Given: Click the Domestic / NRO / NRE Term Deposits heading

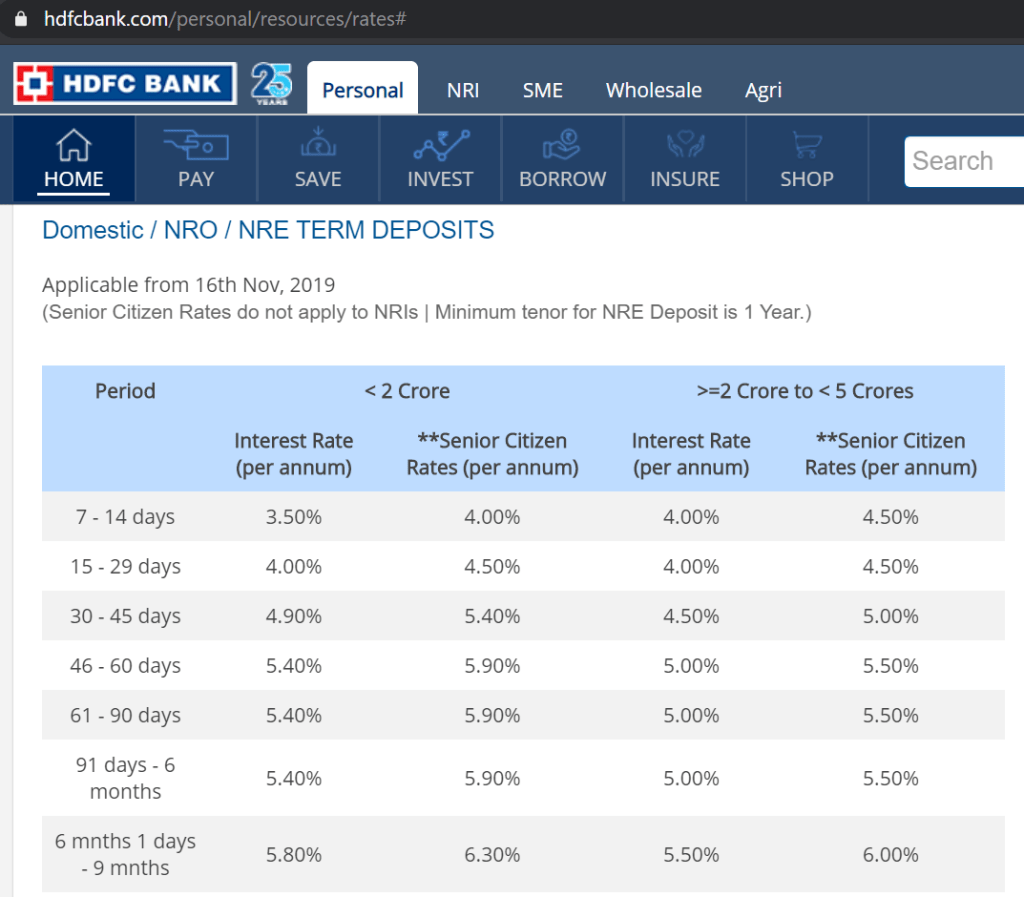Looking at the screenshot, I should point(268,230).
